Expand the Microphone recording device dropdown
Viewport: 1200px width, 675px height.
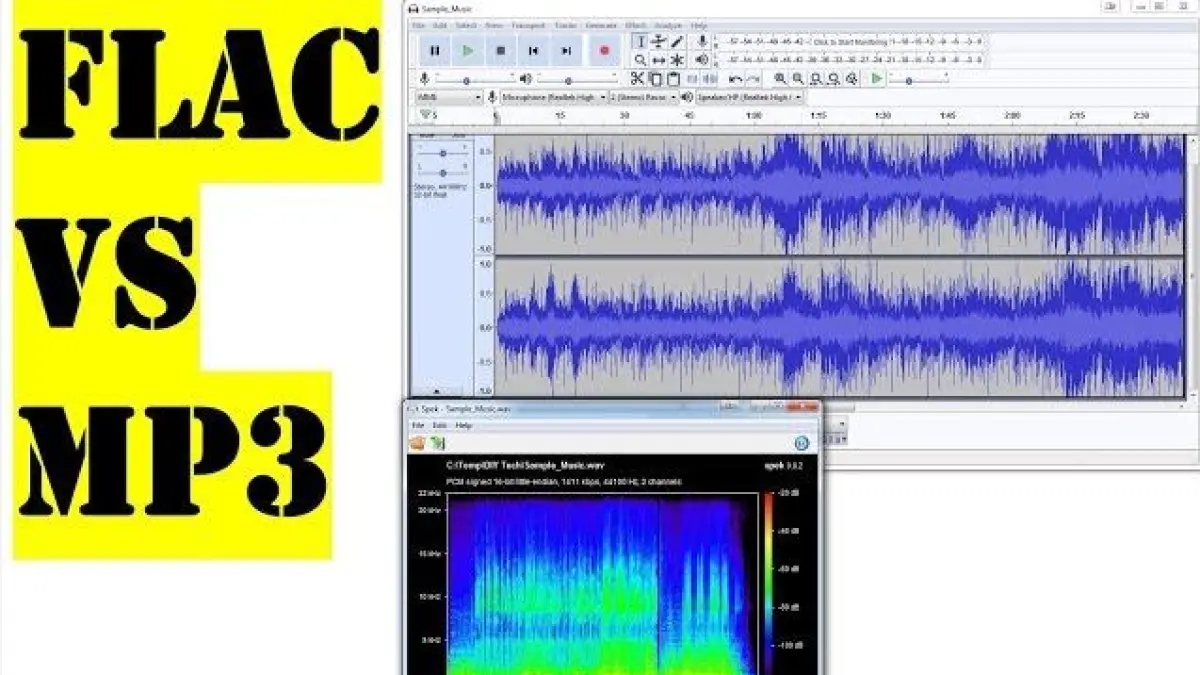tap(553, 97)
